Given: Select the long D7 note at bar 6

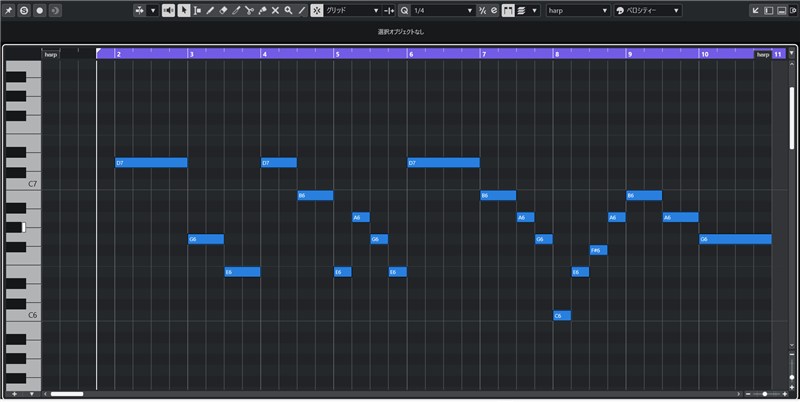Looking at the screenshot, I should (443, 163).
